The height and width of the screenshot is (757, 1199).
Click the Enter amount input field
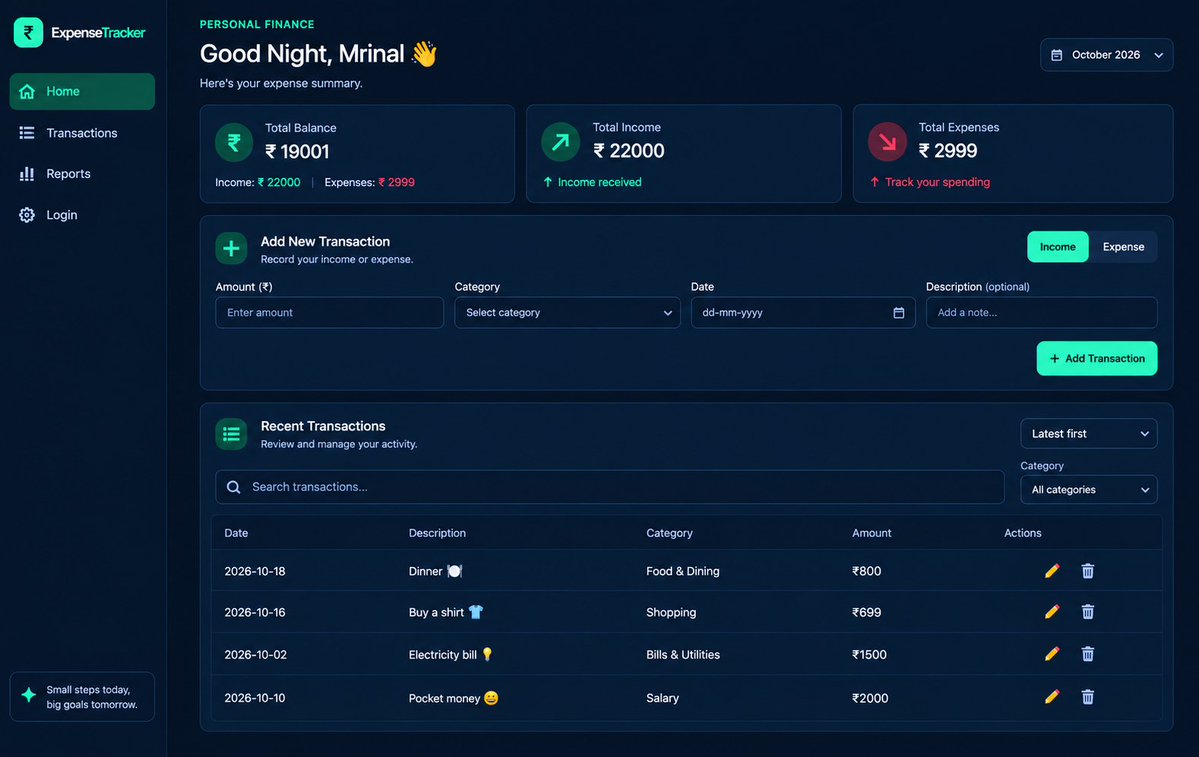tap(330, 313)
